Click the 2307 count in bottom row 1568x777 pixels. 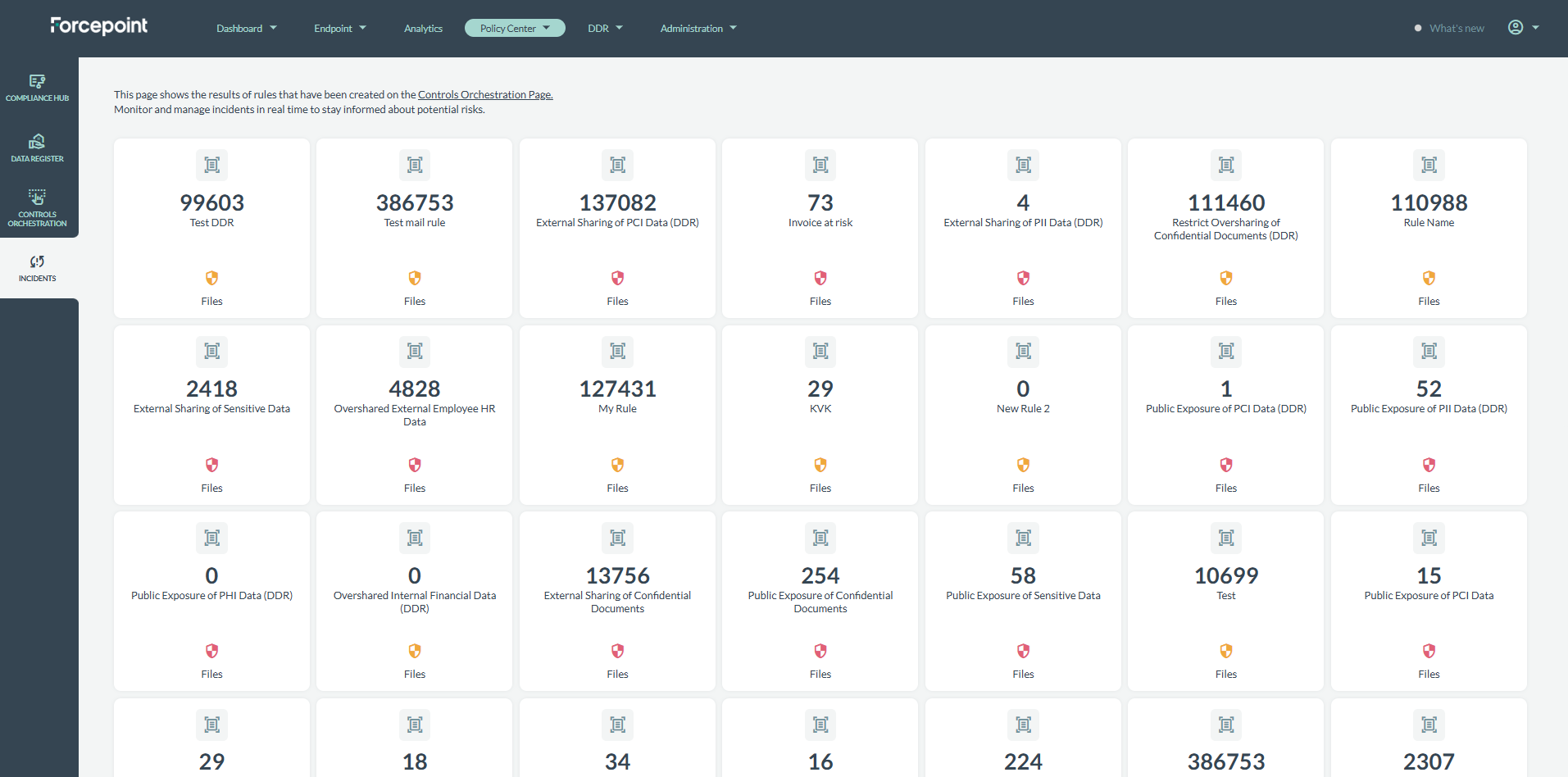1429,761
